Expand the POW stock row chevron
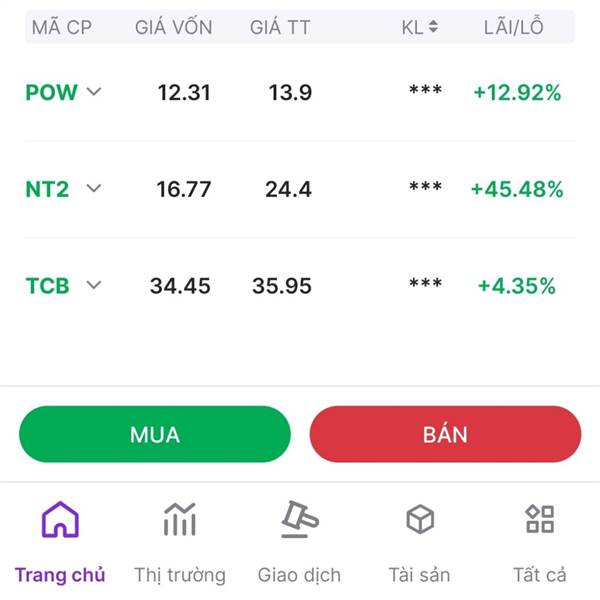This screenshot has width=600, height=600. (x=94, y=92)
